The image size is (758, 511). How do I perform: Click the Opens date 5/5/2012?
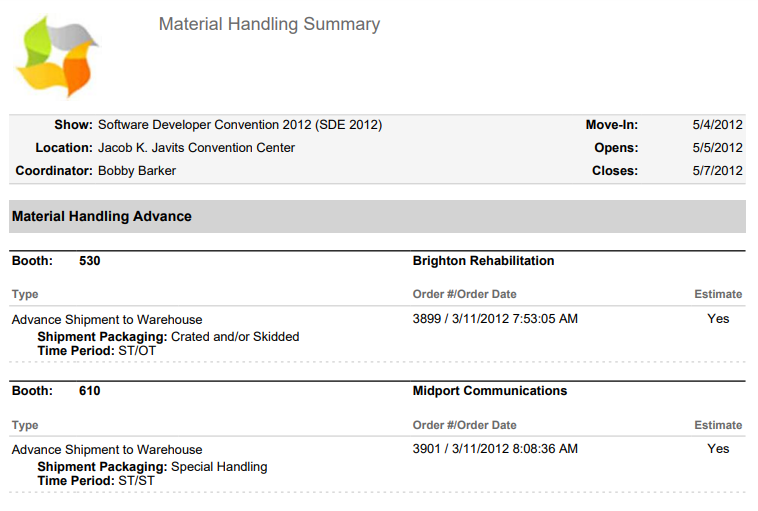pyautogui.click(x=717, y=148)
